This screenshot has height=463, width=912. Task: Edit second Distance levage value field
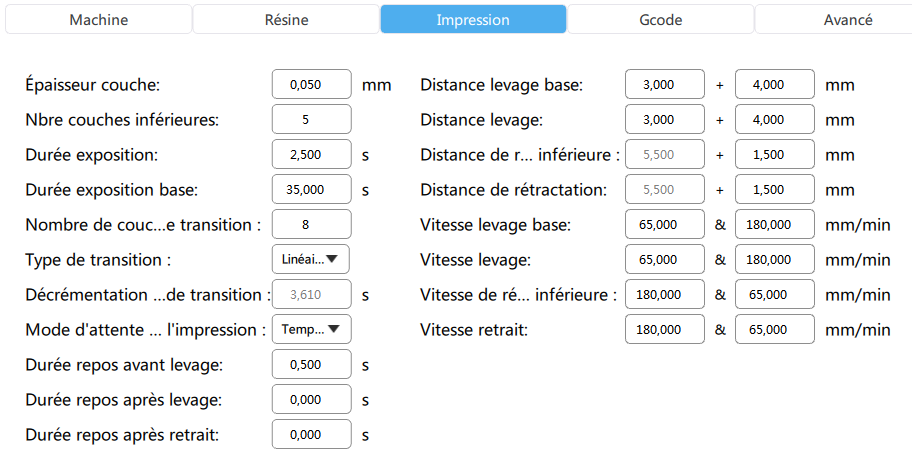[x=775, y=120]
